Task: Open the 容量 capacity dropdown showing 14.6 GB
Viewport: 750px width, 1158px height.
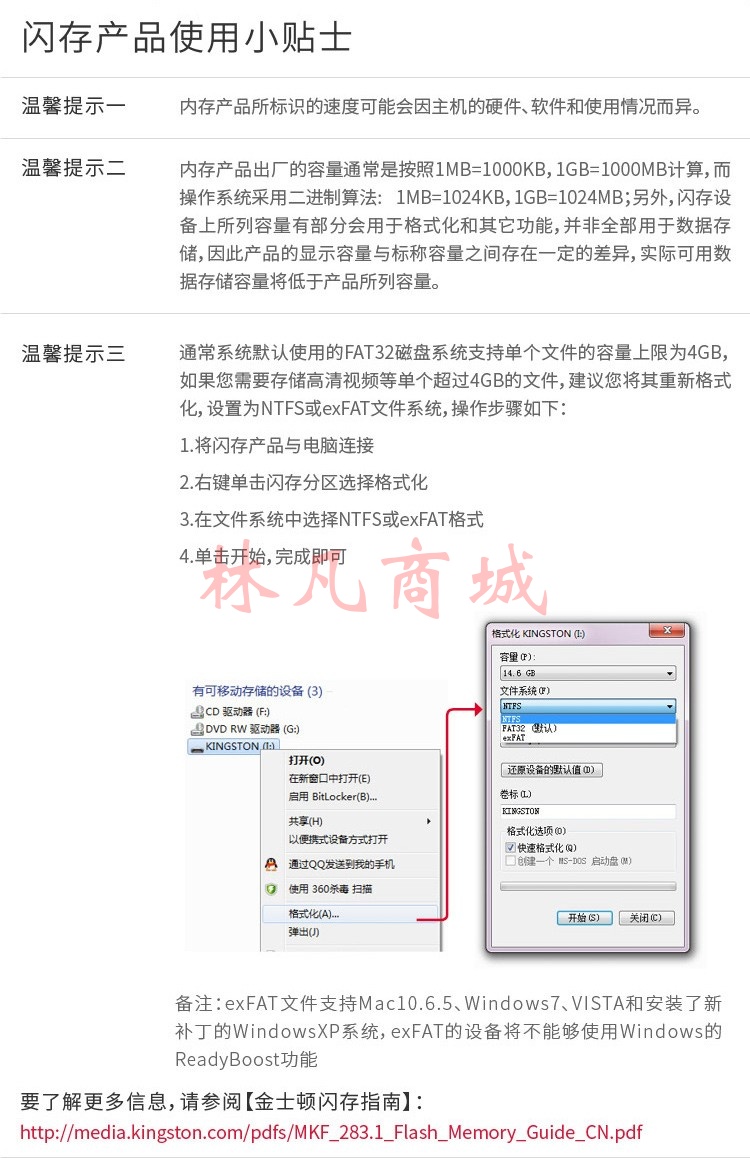Action: pyautogui.click(x=588, y=674)
